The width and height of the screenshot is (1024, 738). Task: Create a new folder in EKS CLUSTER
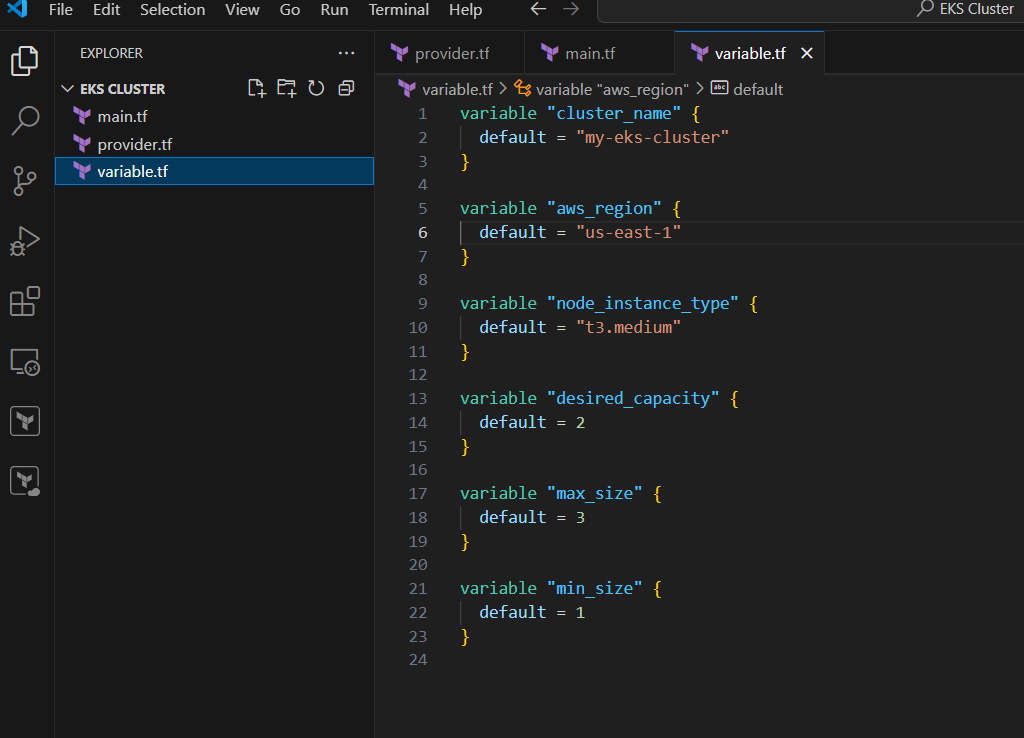[286, 88]
